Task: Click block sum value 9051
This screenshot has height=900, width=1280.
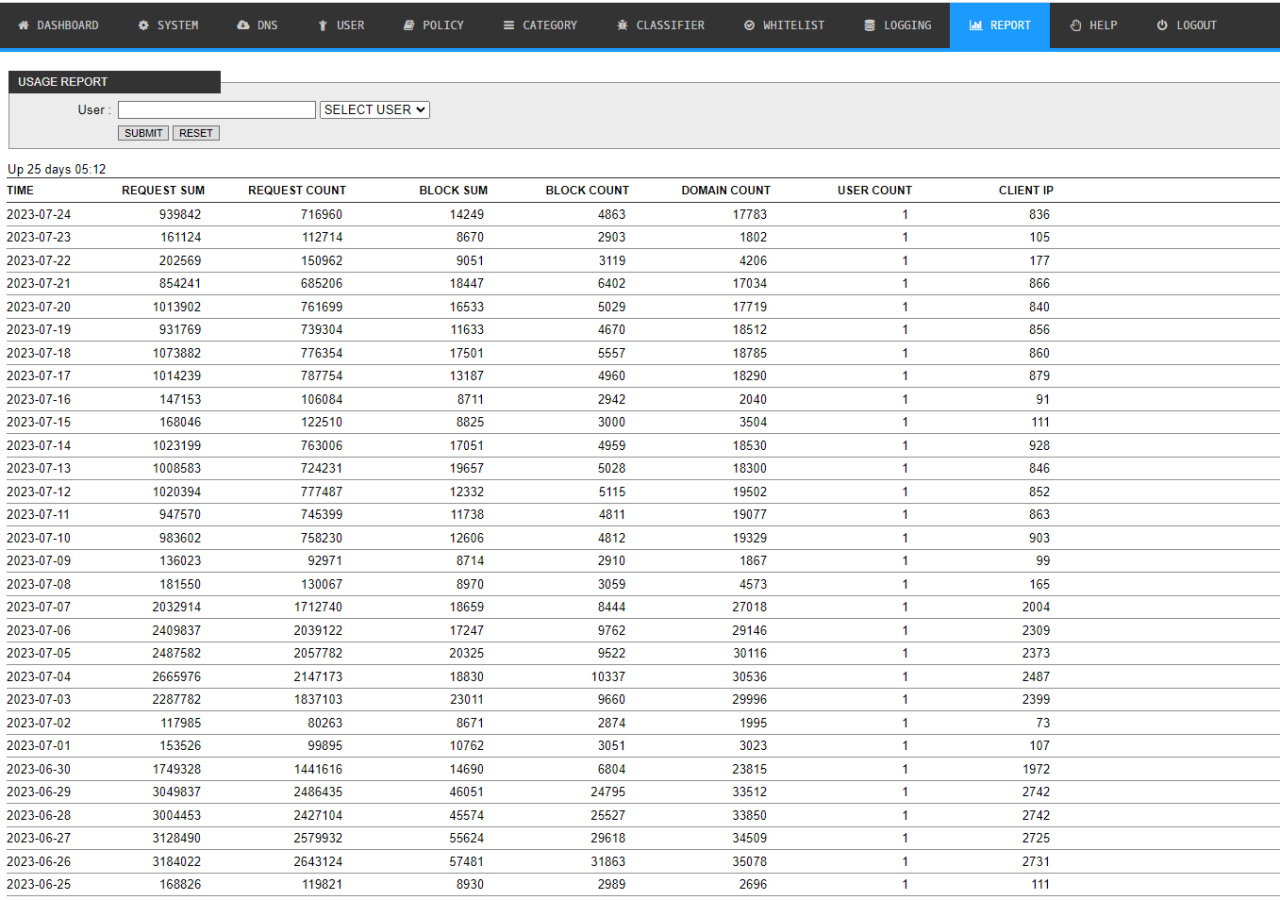Action: pos(467,260)
